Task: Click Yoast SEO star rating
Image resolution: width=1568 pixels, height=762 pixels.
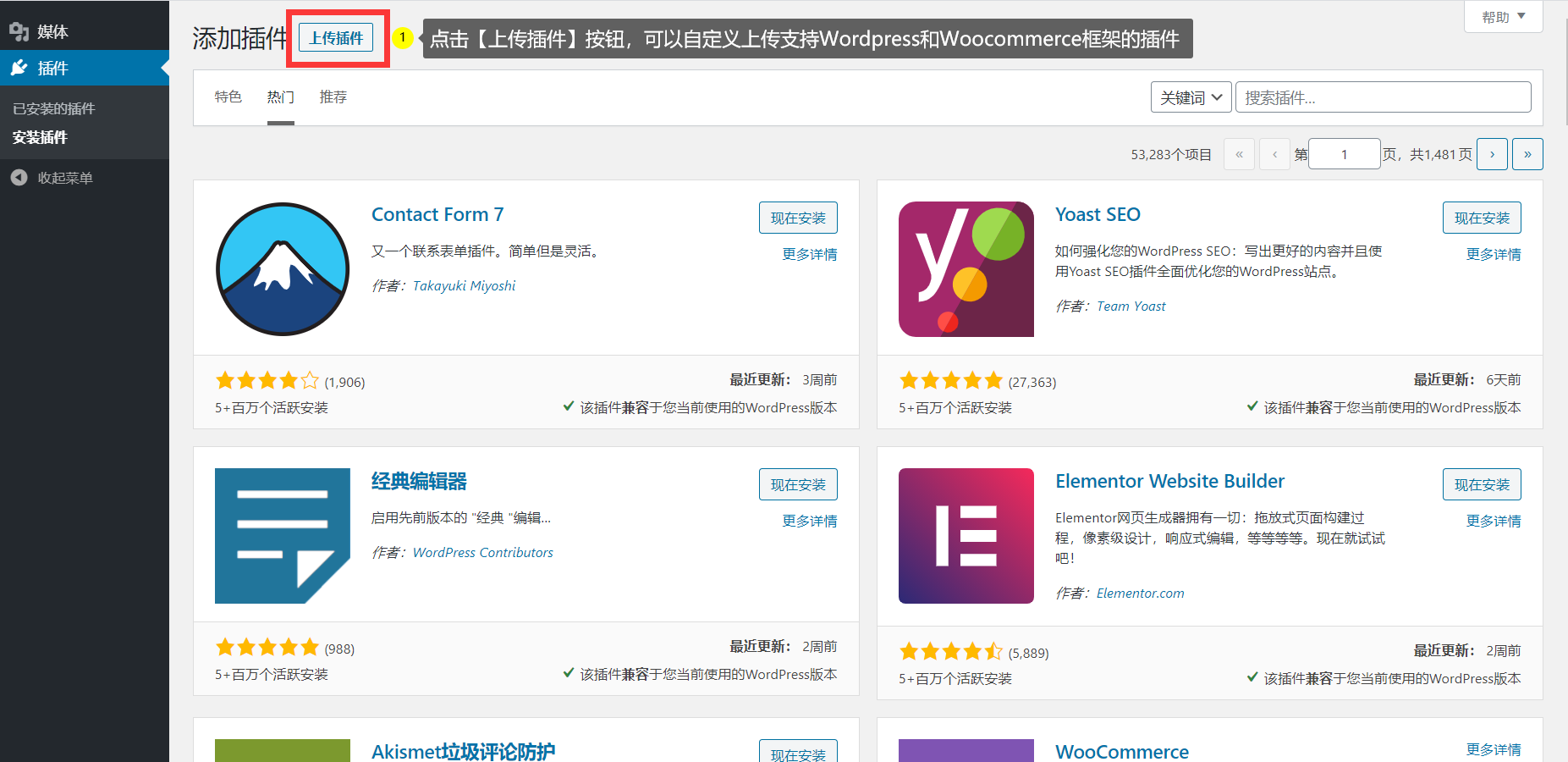Action: pyautogui.click(x=951, y=380)
